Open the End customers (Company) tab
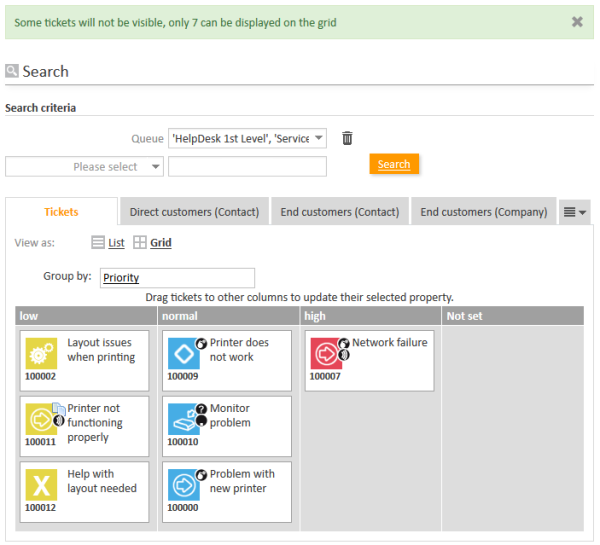Screen dimensions: 600x545 pos(483,212)
